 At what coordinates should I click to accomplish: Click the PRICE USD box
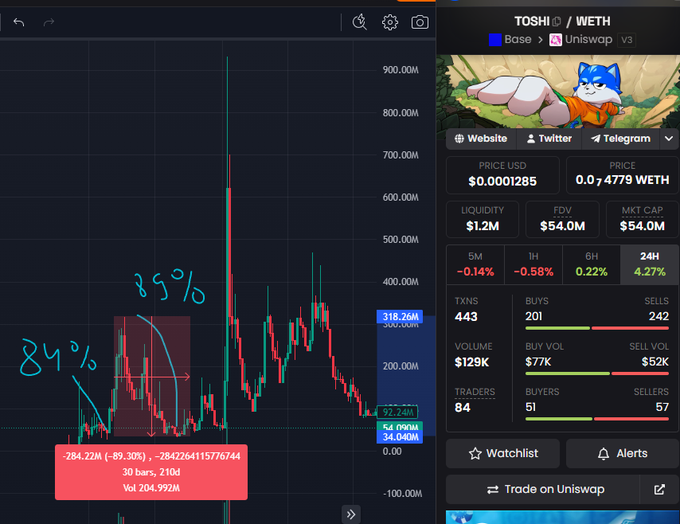[503, 175]
